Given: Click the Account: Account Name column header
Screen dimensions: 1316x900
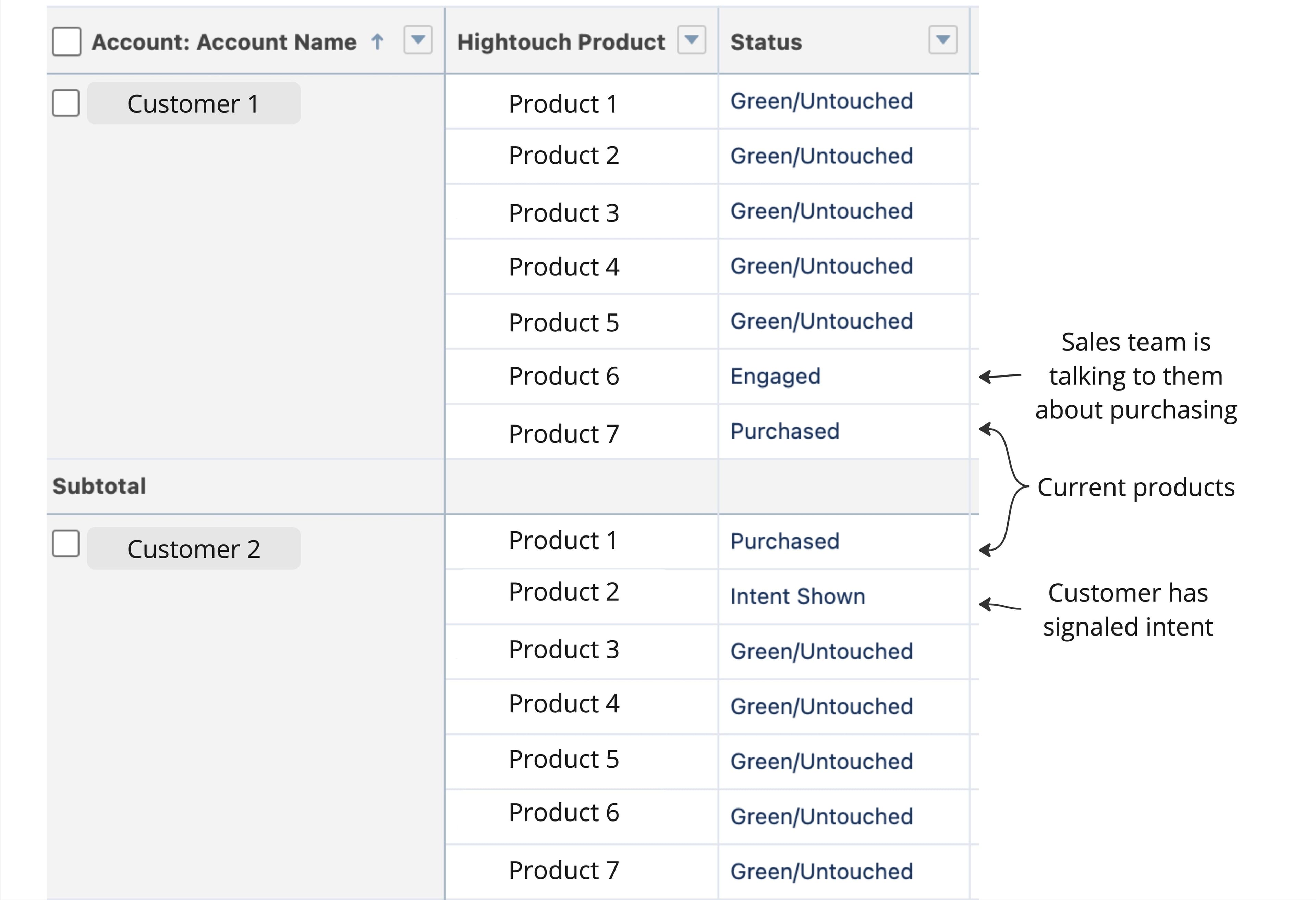Looking at the screenshot, I should pyautogui.click(x=223, y=41).
